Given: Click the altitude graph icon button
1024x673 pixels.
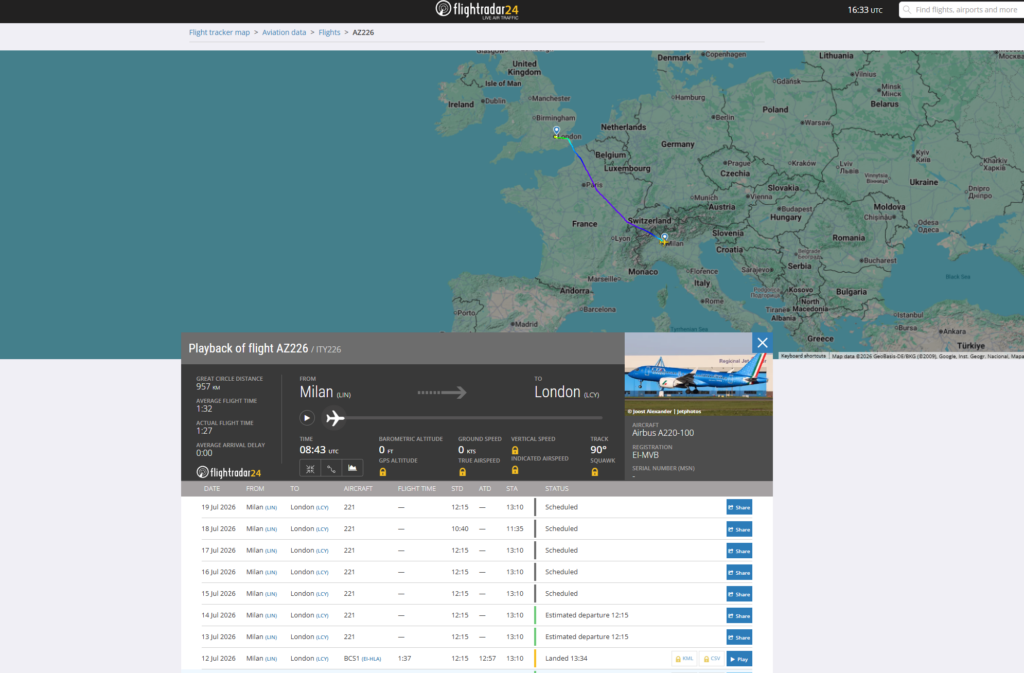Looking at the screenshot, I should tap(352, 468).
